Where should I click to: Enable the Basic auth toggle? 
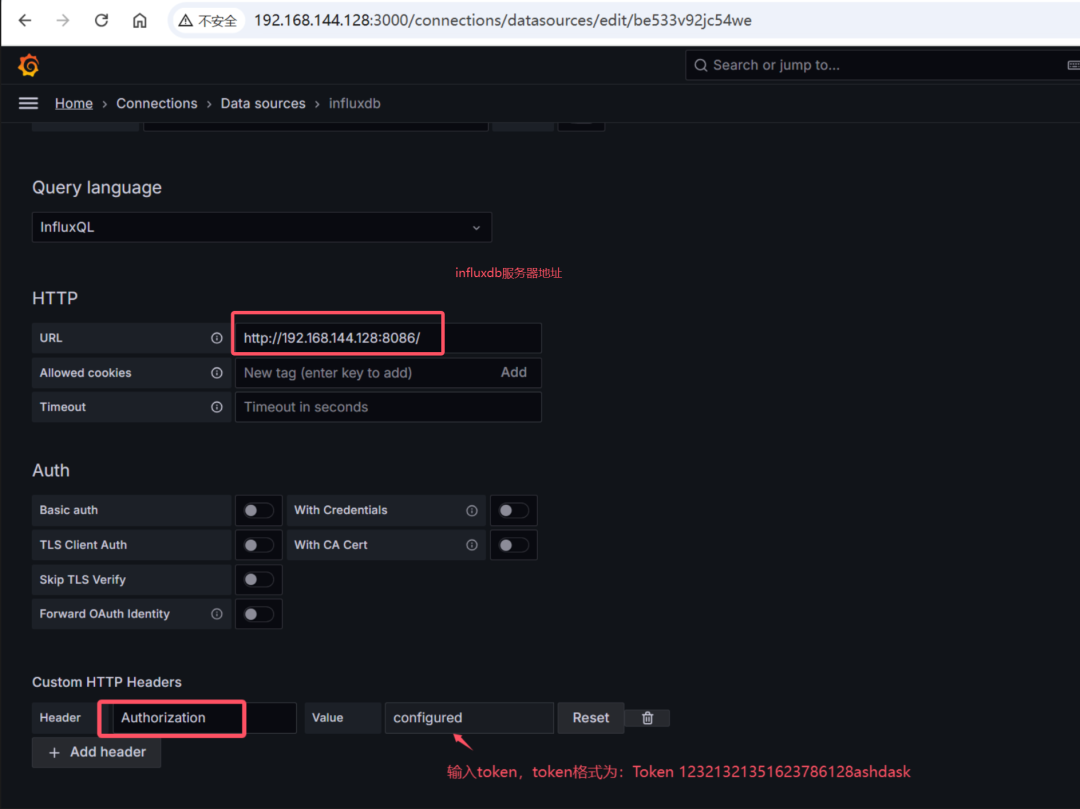pos(258,510)
